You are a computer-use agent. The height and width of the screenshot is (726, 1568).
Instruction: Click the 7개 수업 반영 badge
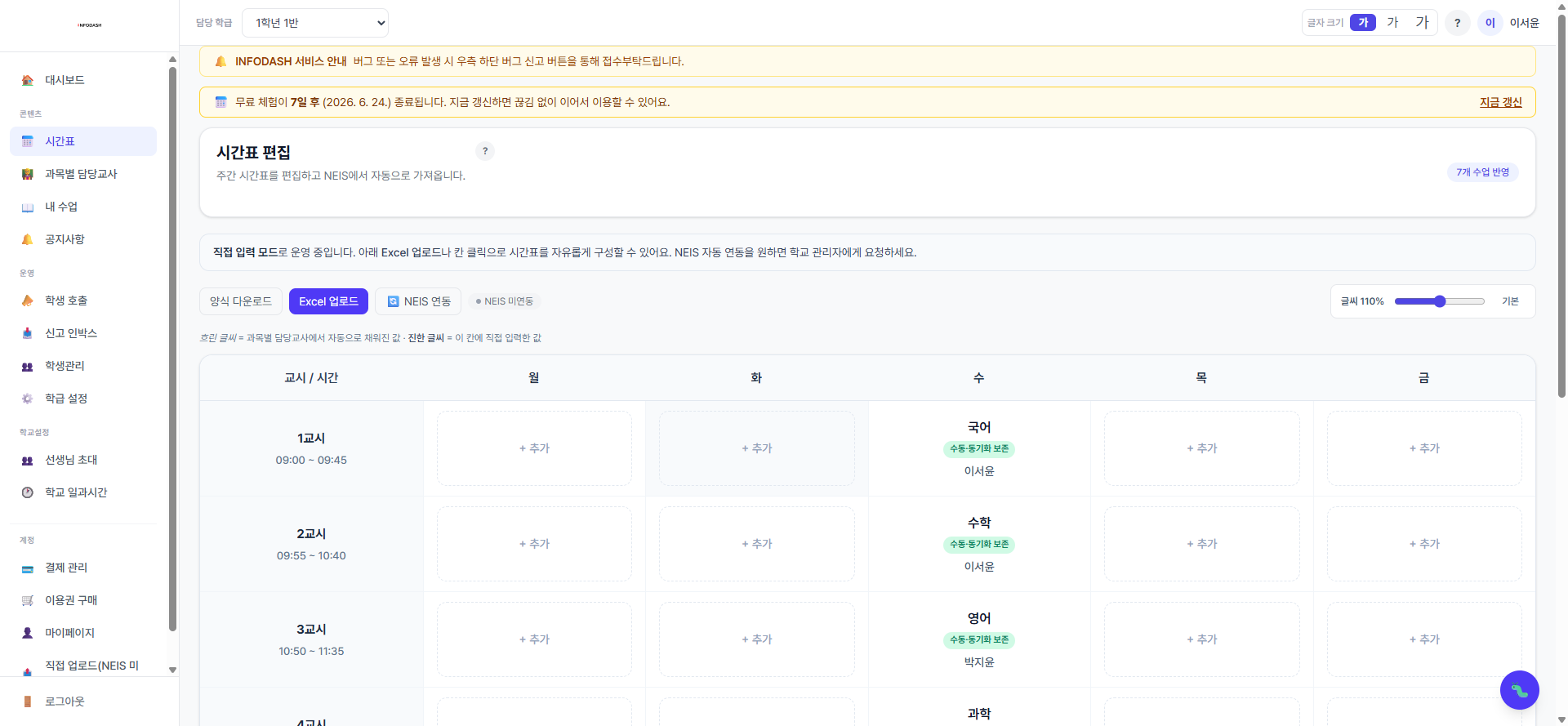(1483, 172)
